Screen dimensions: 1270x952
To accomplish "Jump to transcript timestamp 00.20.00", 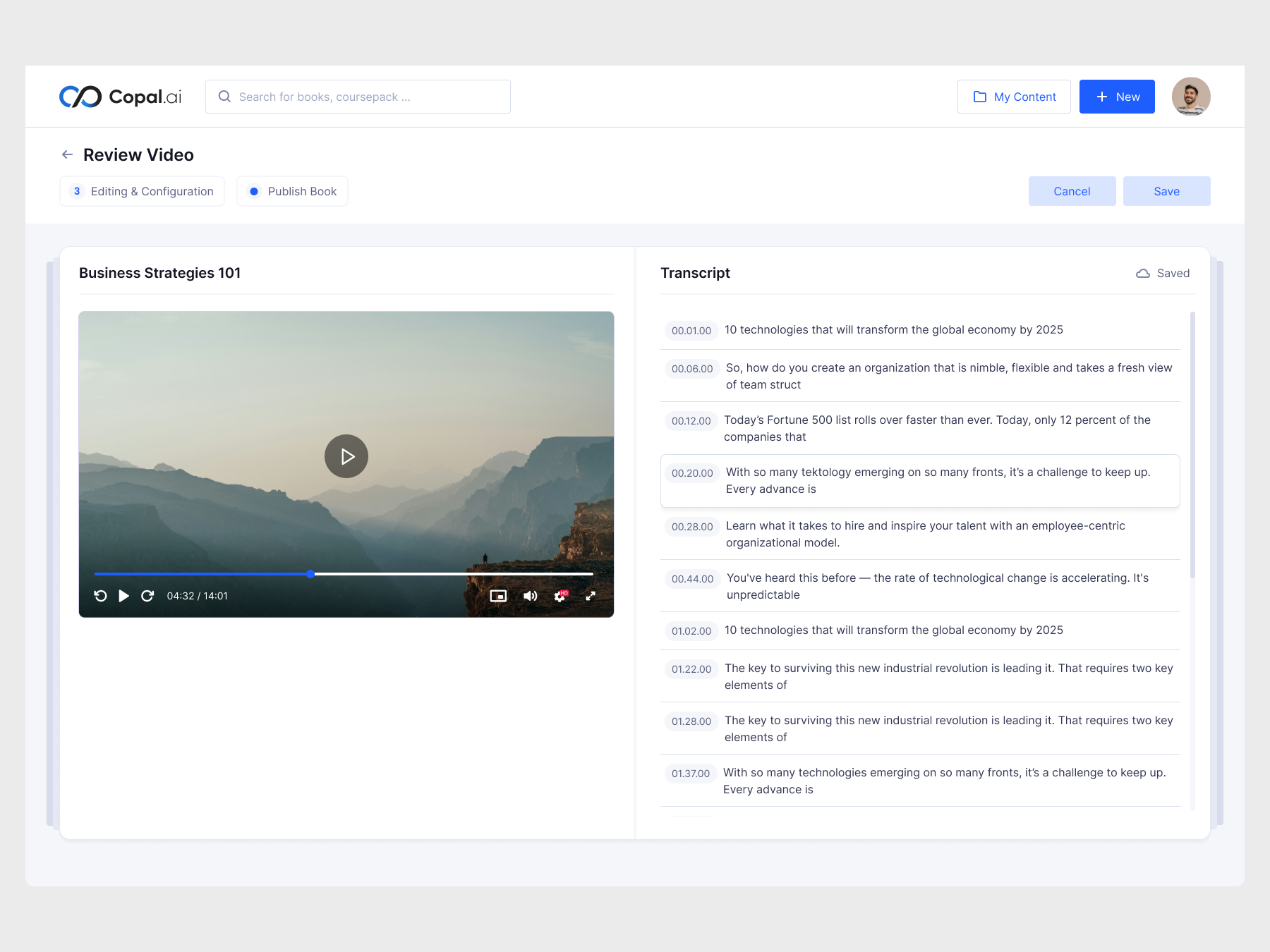I will coord(691,473).
